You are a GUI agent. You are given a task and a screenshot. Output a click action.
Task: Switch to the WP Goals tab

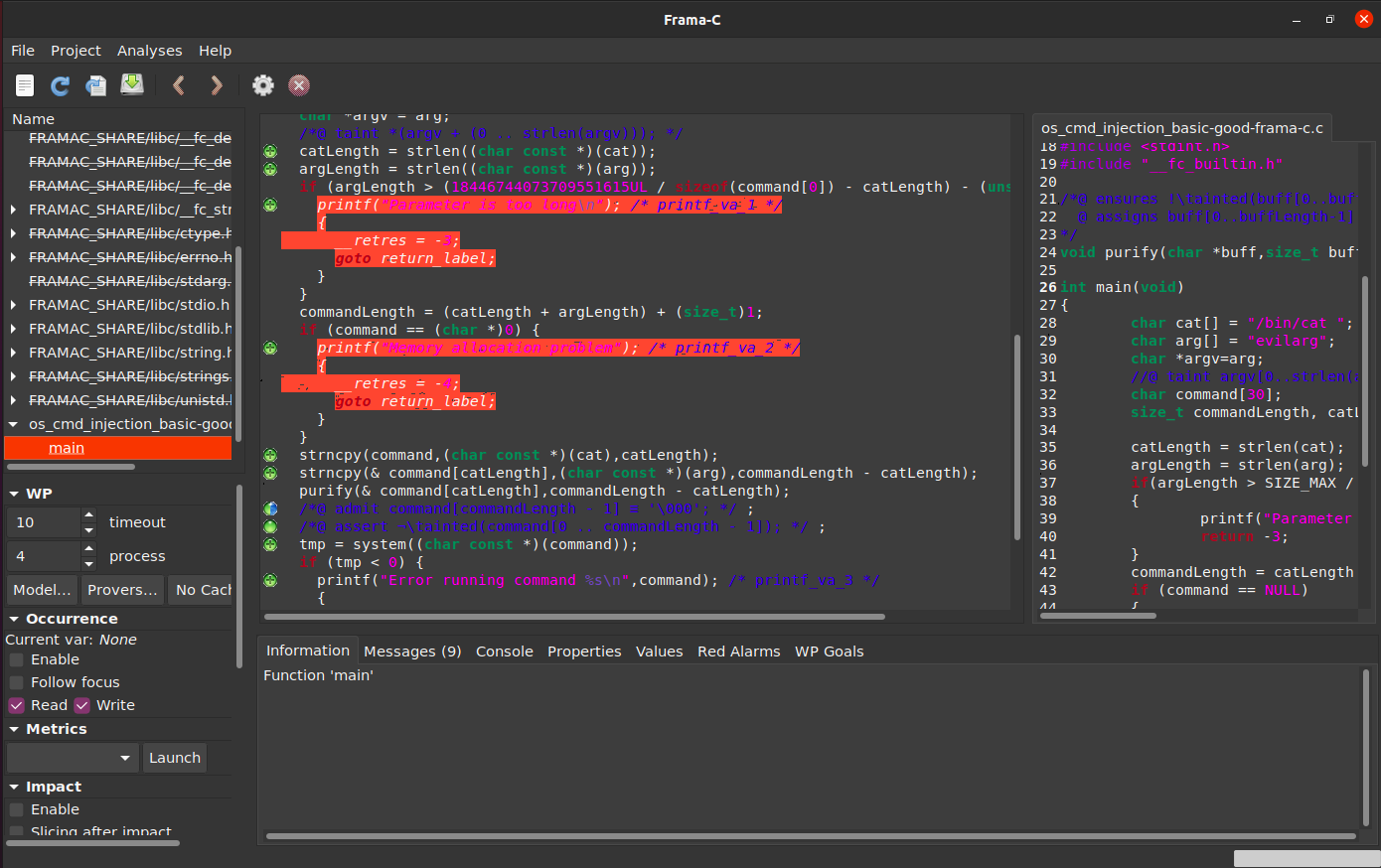(830, 651)
